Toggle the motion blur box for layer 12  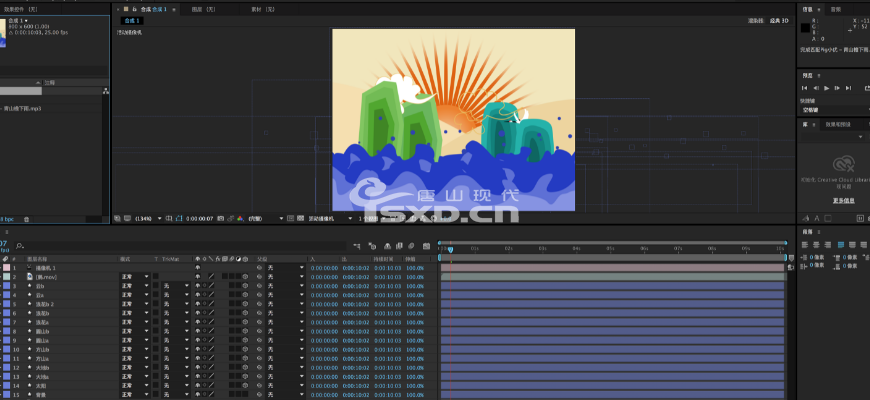(x=231, y=367)
